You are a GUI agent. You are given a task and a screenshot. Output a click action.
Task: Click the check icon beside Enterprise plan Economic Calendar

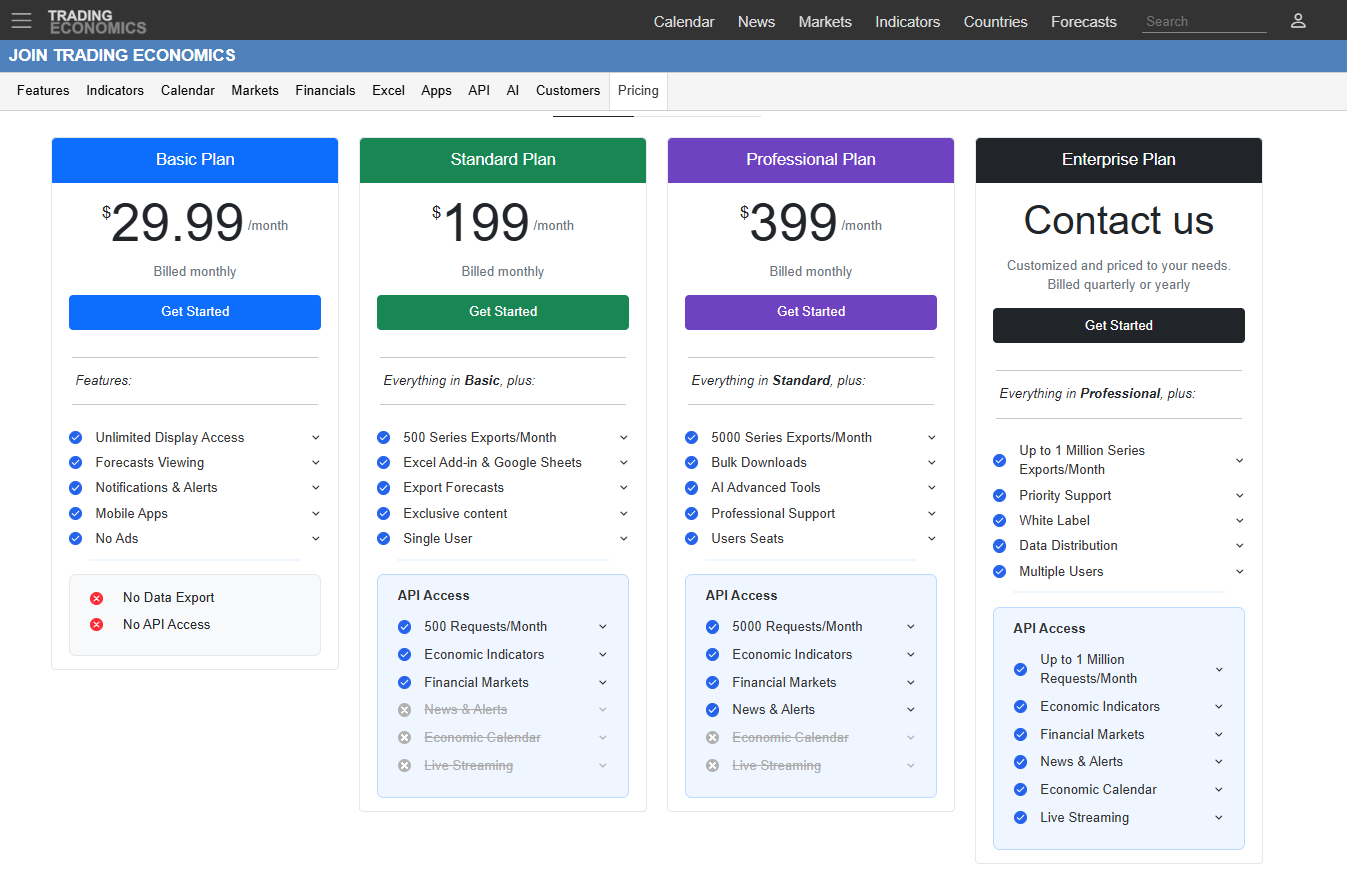1020,790
